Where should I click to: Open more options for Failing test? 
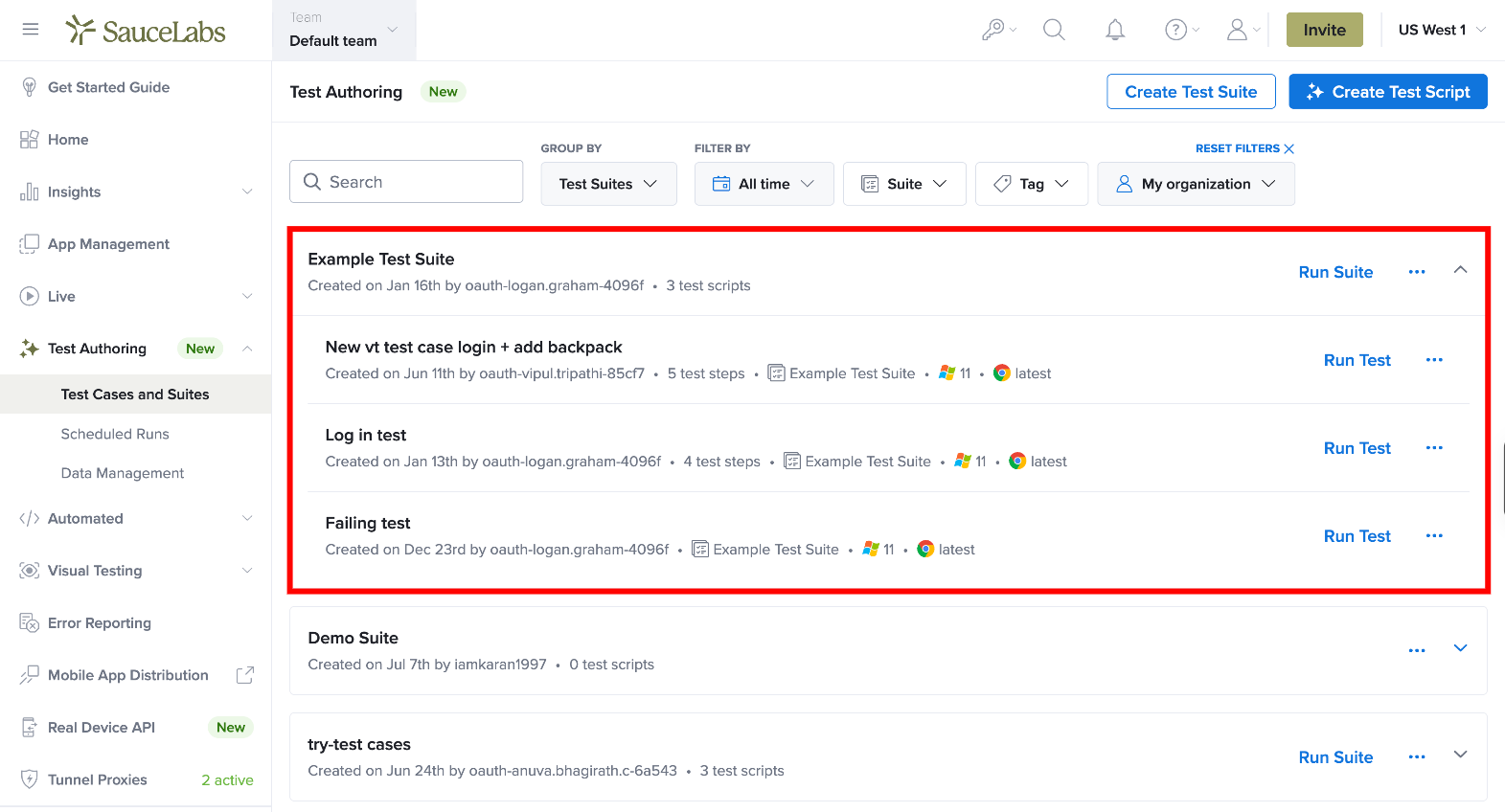click(1434, 536)
